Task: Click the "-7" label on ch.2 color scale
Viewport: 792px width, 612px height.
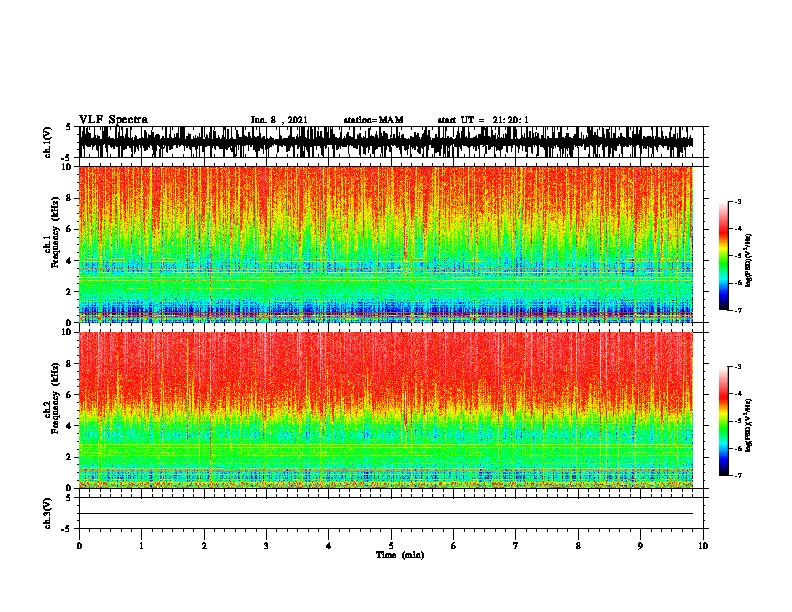Action: coord(737,476)
